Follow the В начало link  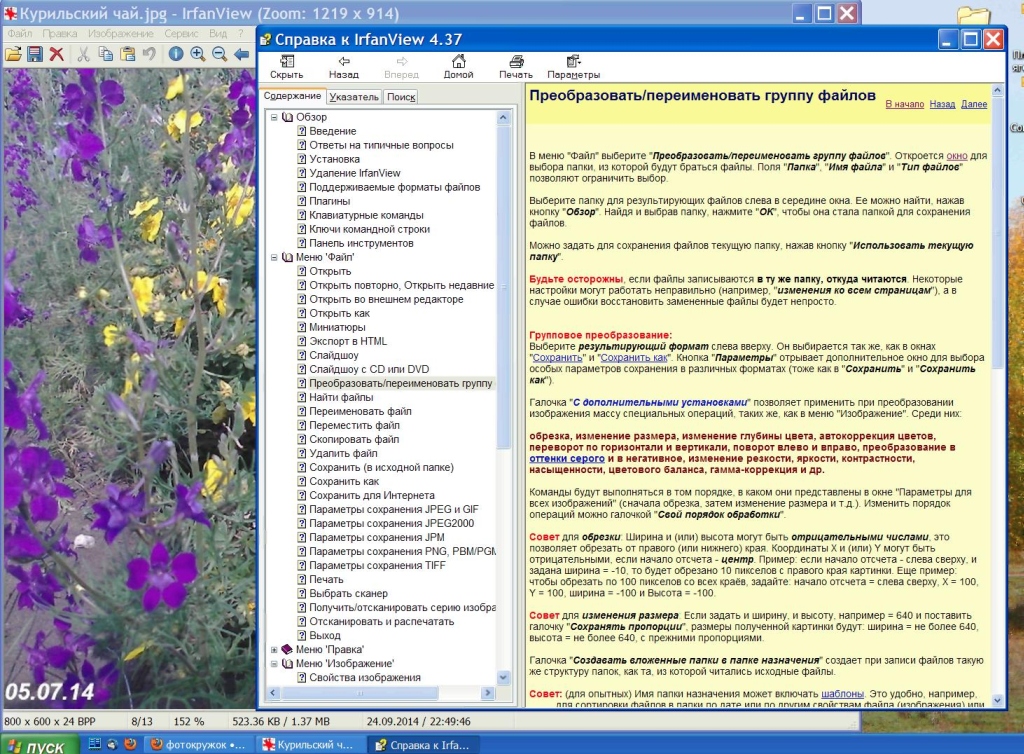[x=904, y=104]
